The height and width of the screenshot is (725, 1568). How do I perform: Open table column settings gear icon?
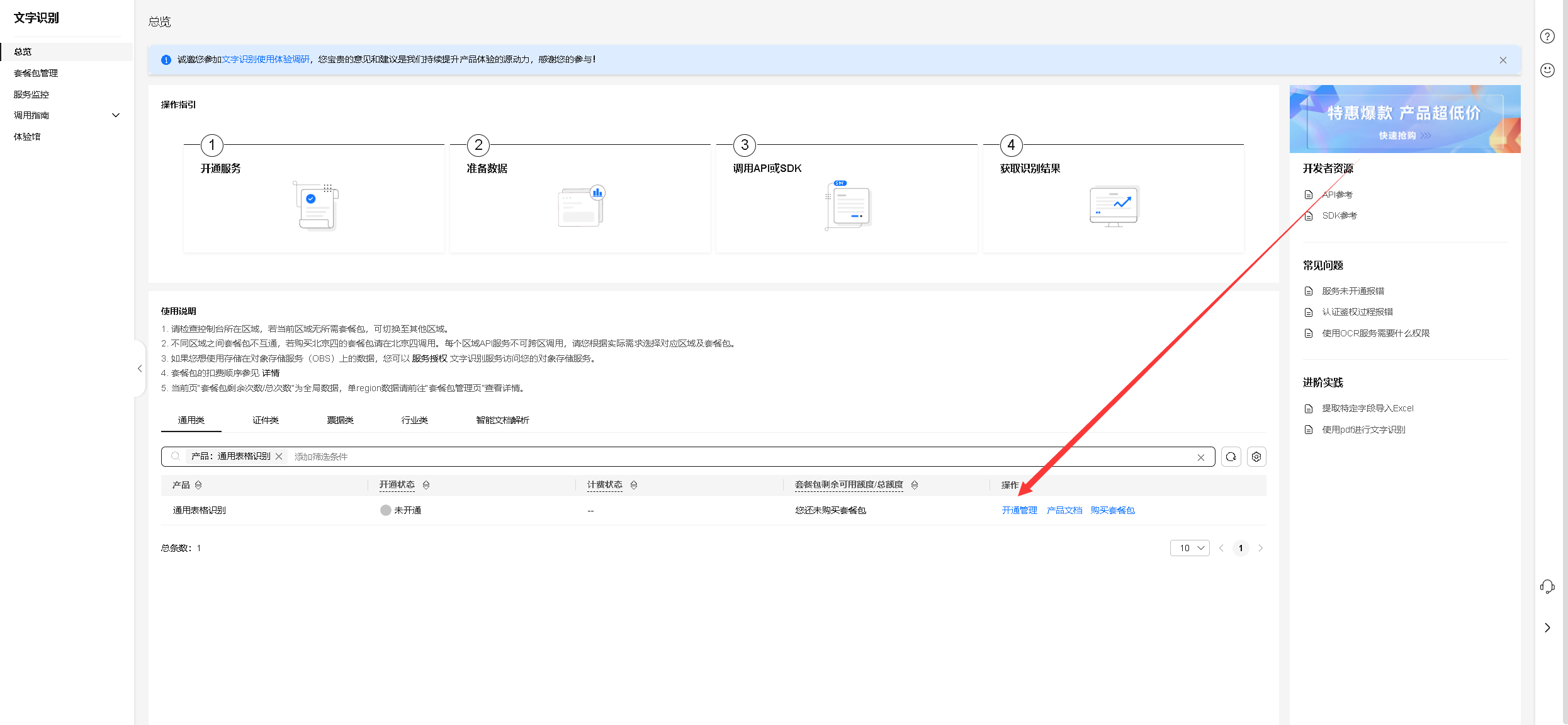pyautogui.click(x=1256, y=457)
